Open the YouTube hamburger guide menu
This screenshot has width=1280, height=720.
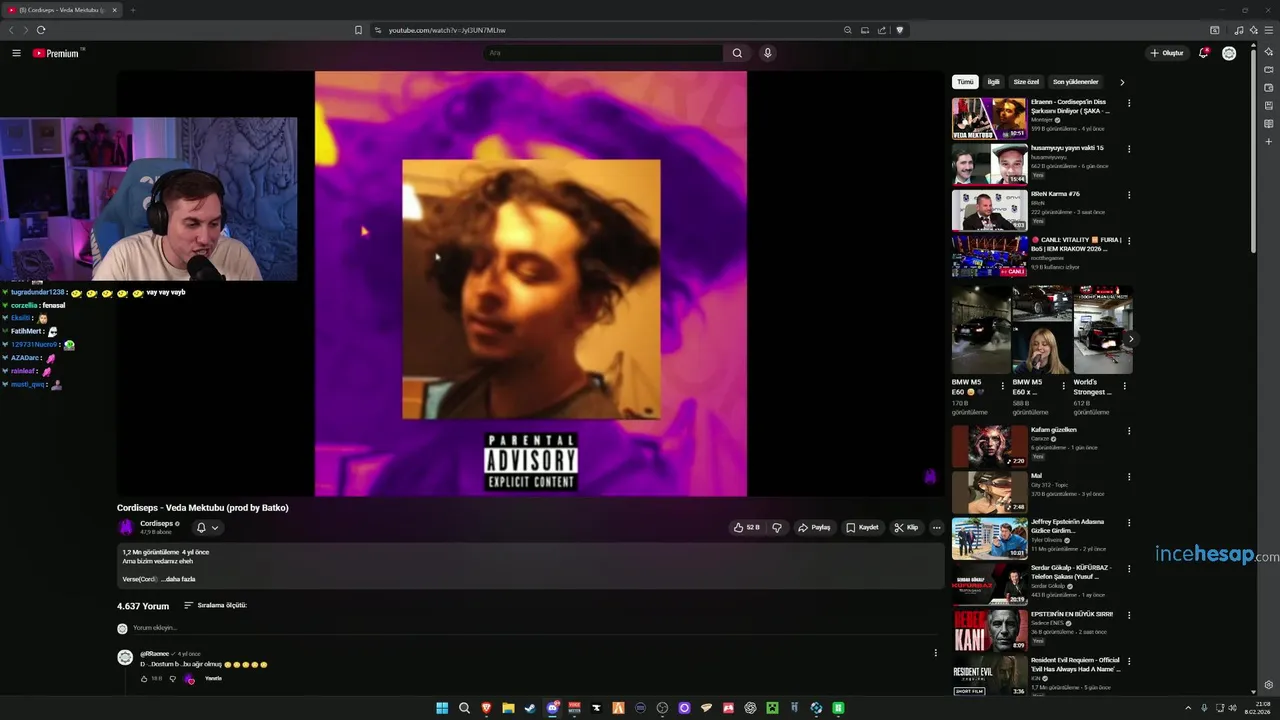coord(16,53)
